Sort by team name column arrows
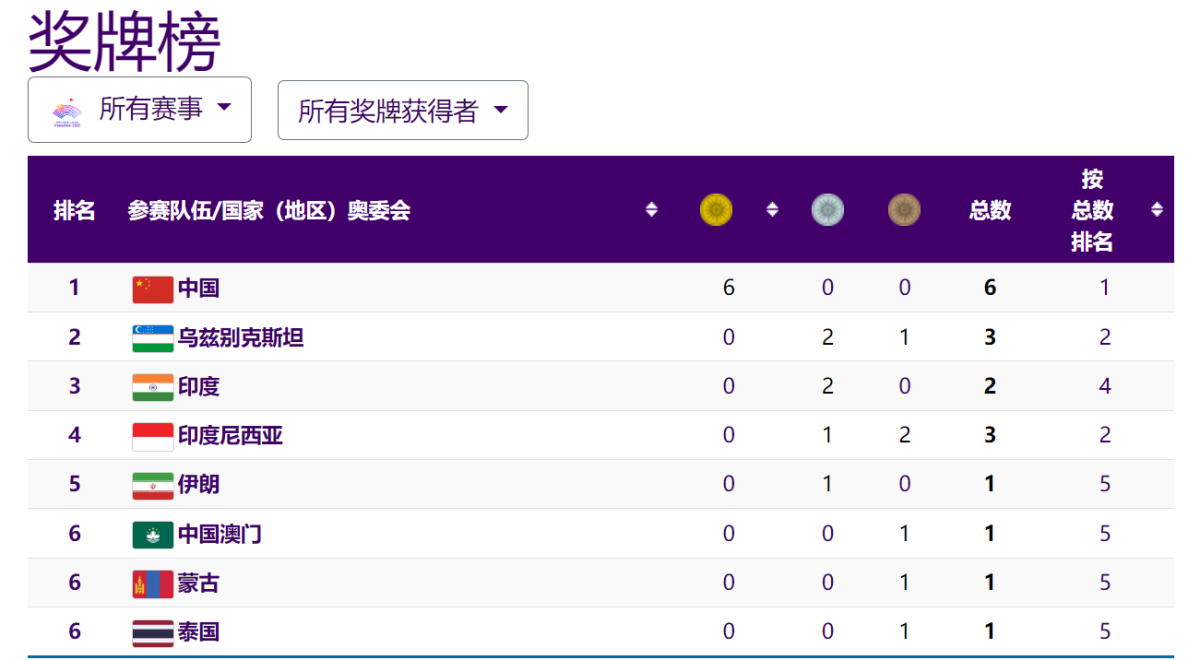This screenshot has width=1200, height=660. (652, 210)
